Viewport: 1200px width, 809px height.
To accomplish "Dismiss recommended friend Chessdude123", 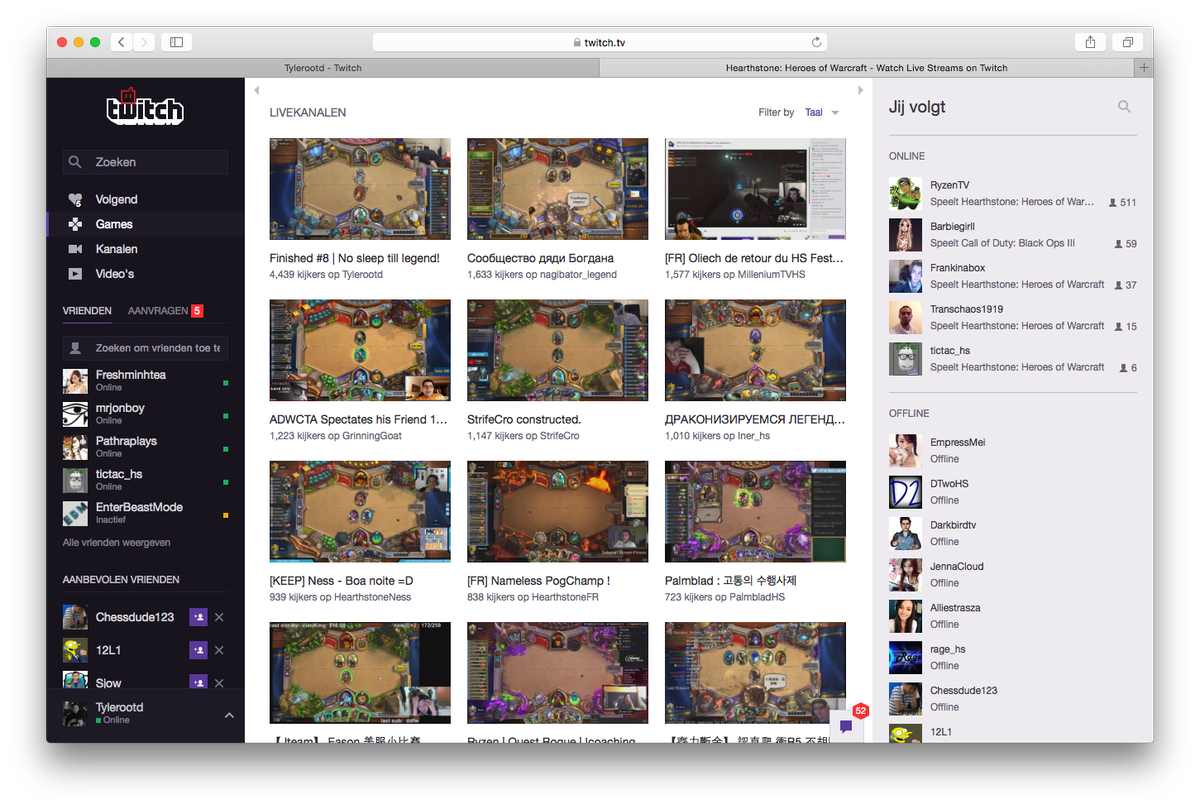I will coord(220,618).
